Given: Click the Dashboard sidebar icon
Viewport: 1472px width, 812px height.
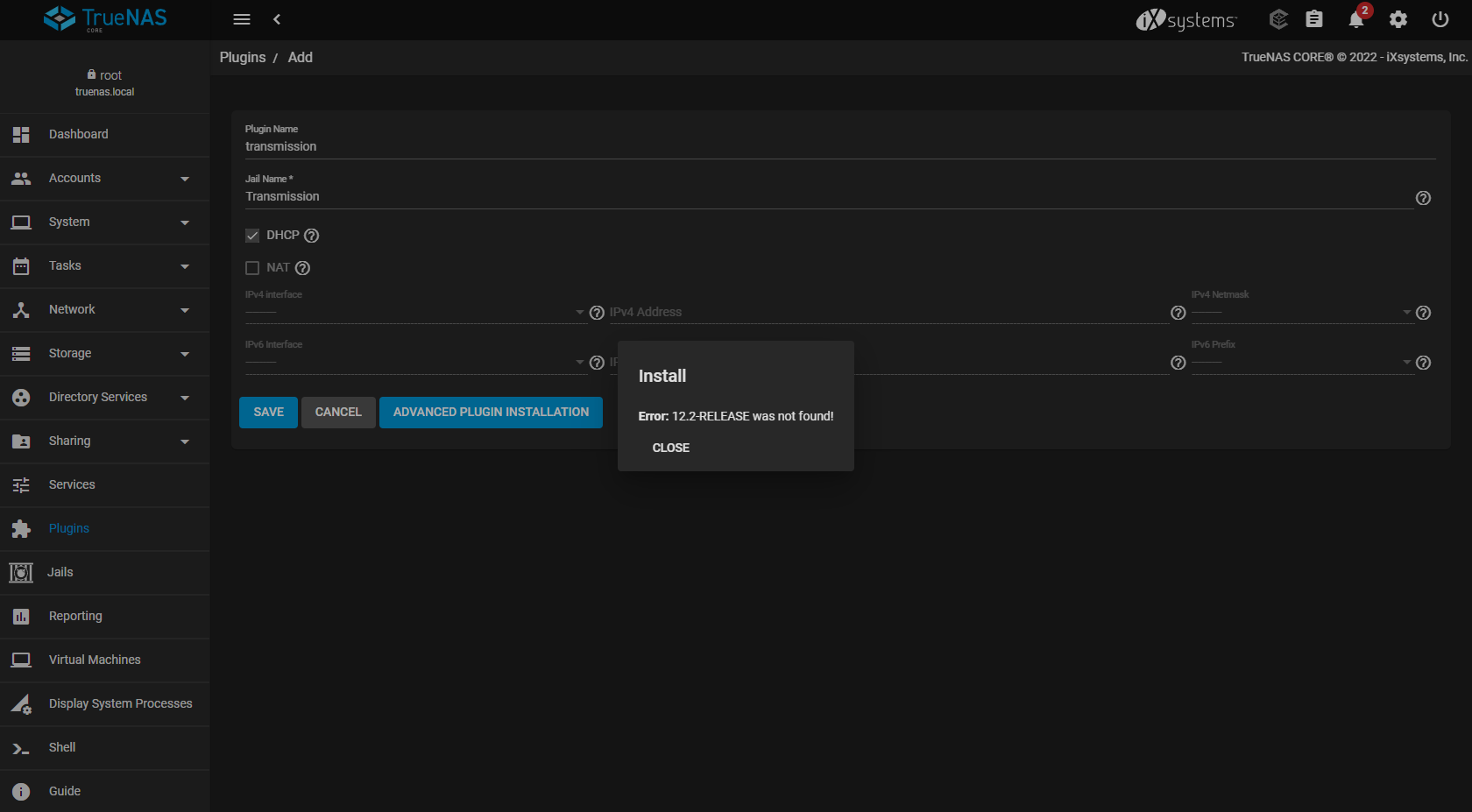Looking at the screenshot, I should pos(21,135).
